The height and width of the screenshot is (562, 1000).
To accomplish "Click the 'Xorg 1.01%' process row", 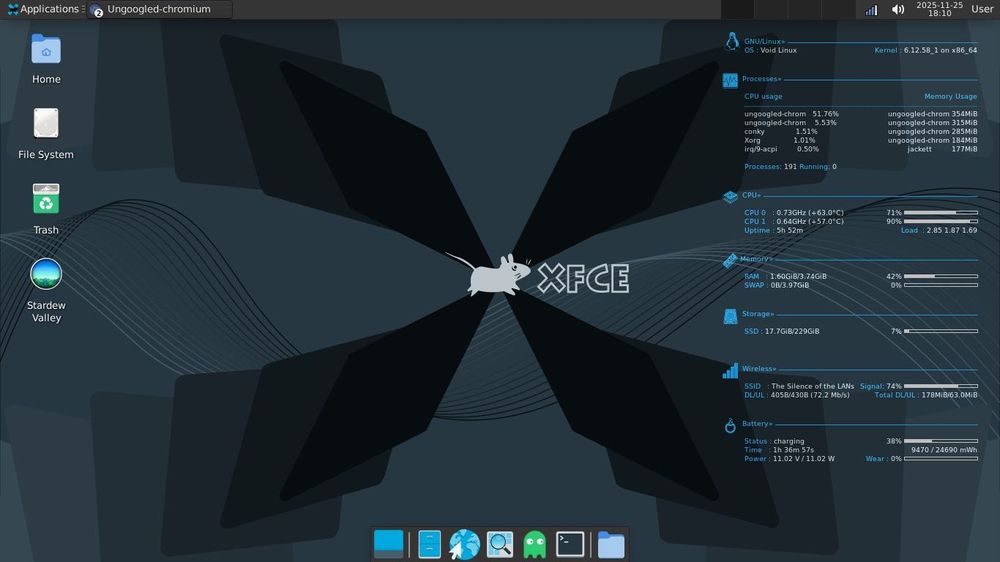I will point(779,140).
